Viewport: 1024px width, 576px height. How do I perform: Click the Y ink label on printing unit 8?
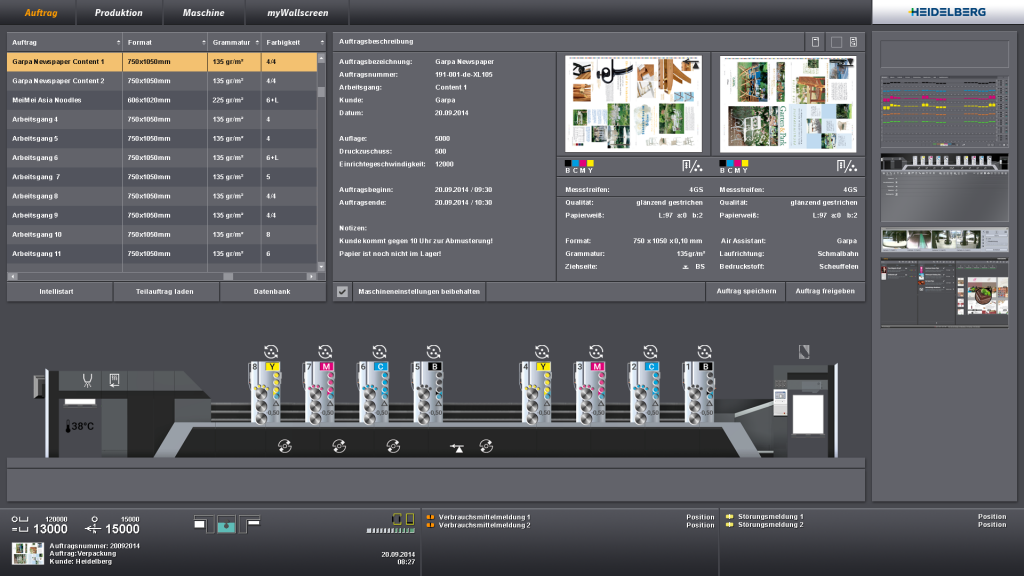(x=272, y=367)
